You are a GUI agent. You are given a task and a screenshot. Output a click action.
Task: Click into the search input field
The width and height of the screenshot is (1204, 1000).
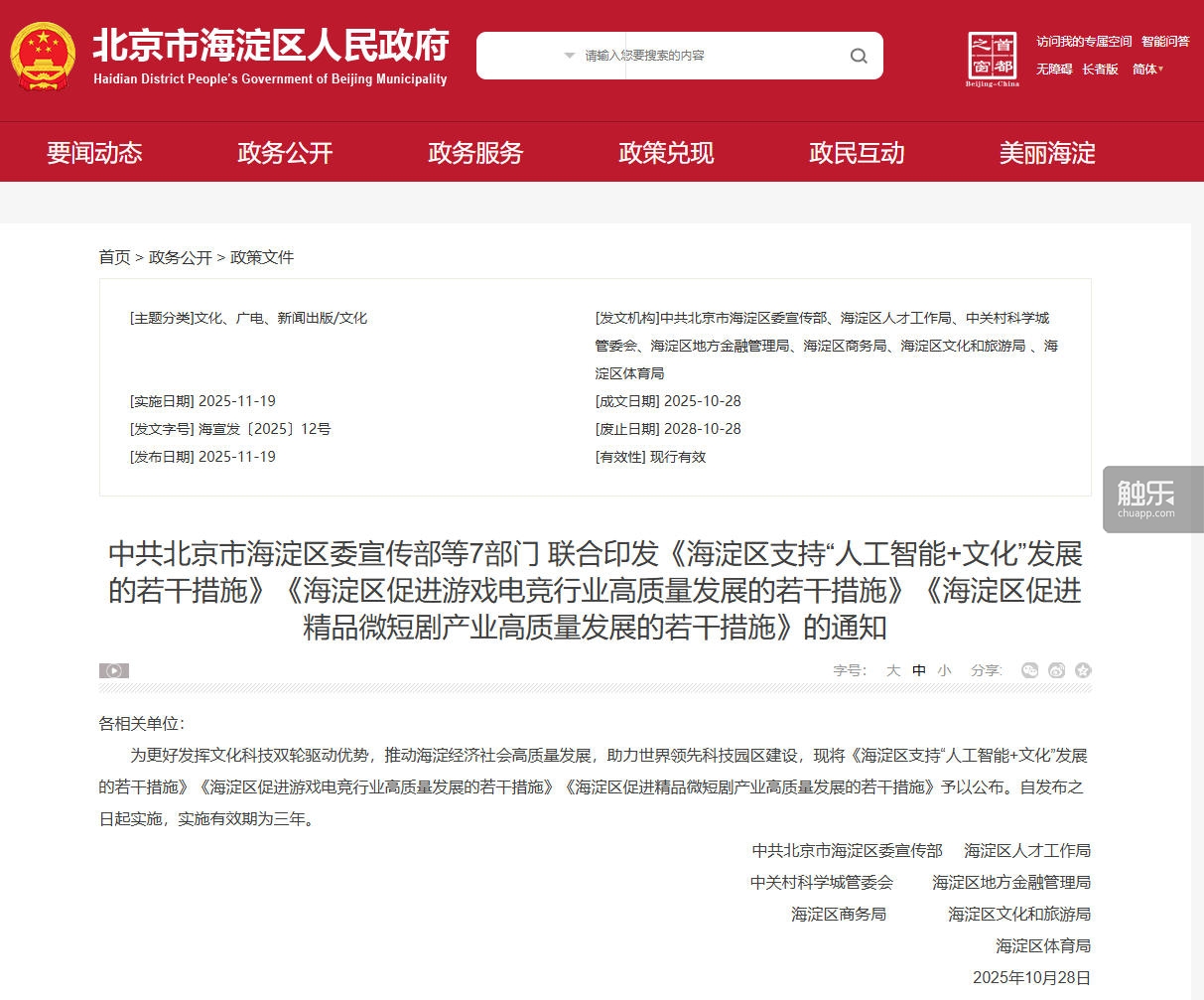click(715, 56)
